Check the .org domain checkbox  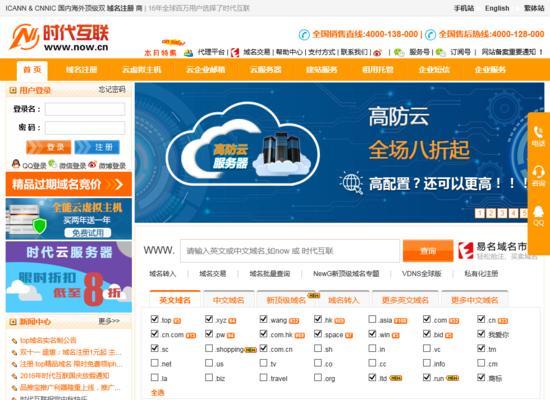tap(318, 377)
